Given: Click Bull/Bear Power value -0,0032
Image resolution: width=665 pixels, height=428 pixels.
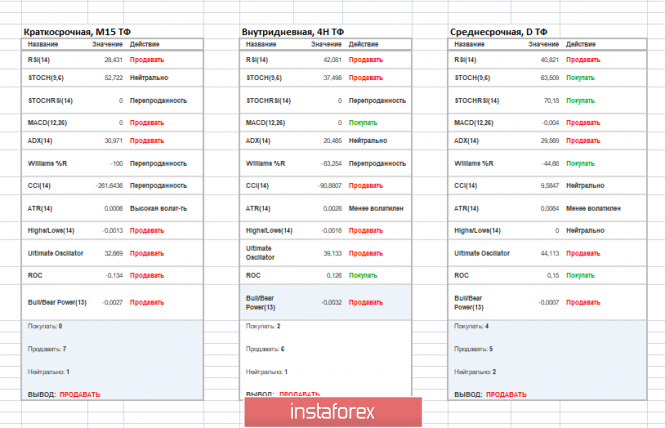Looking at the screenshot, I should click(x=331, y=302).
